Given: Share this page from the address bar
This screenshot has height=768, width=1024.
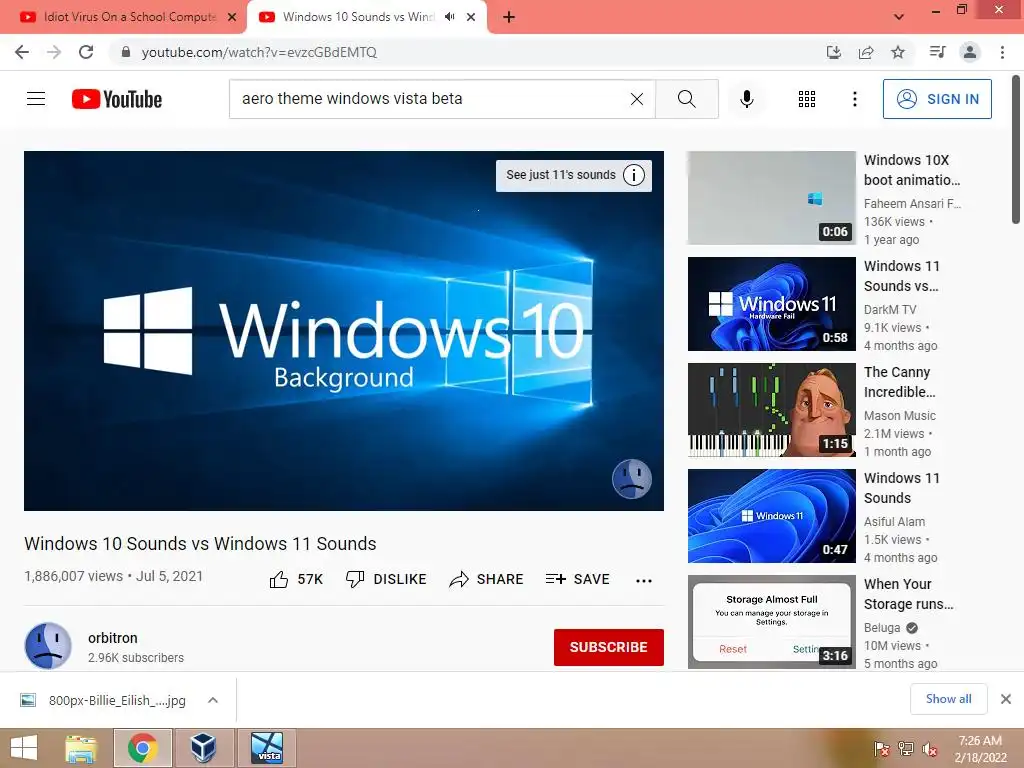Looking at the screenshot, I should [x=866, y=52].
